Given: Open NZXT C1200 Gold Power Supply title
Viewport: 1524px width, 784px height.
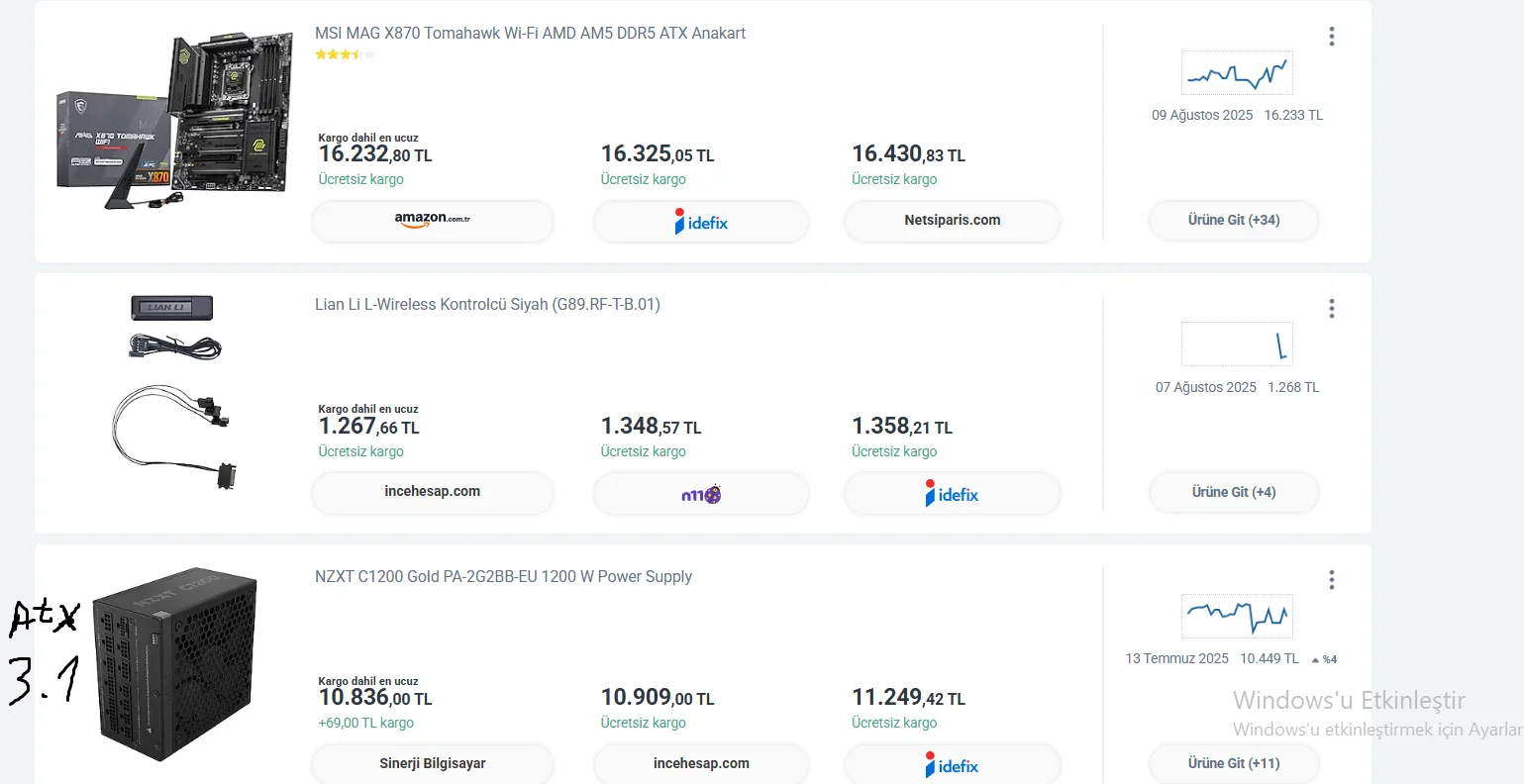Looking at the screenshot, I should tap(503, 577).
